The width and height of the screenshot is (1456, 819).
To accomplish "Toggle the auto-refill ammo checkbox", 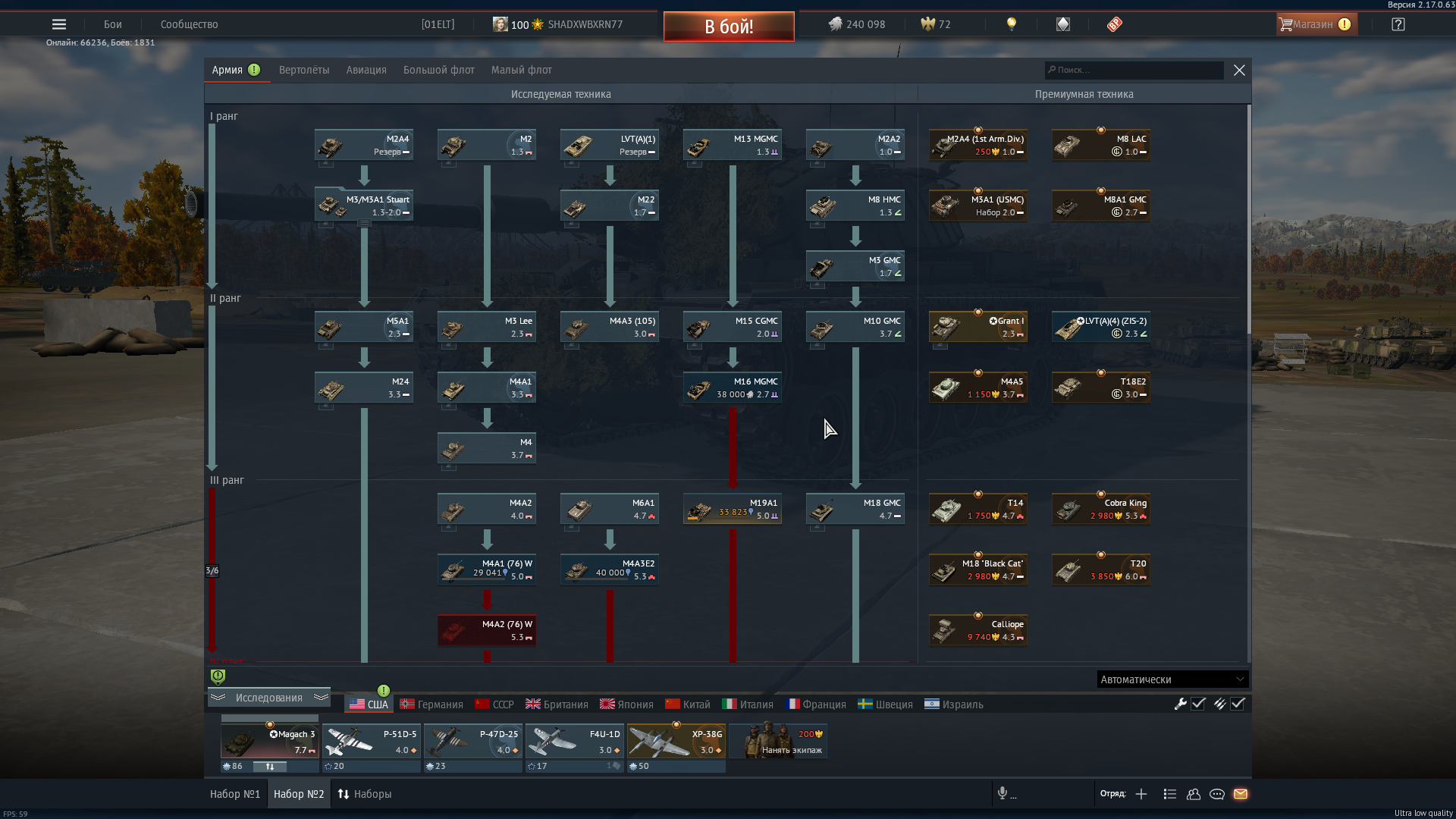I will [x=1238, y=704].
